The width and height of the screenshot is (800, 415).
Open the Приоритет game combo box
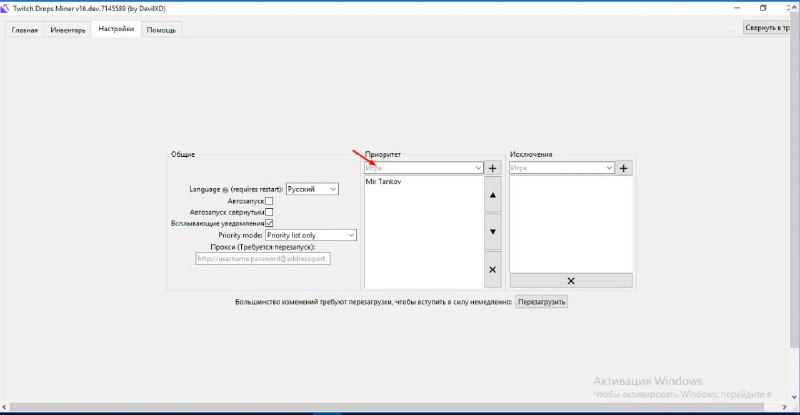(424, 168)
